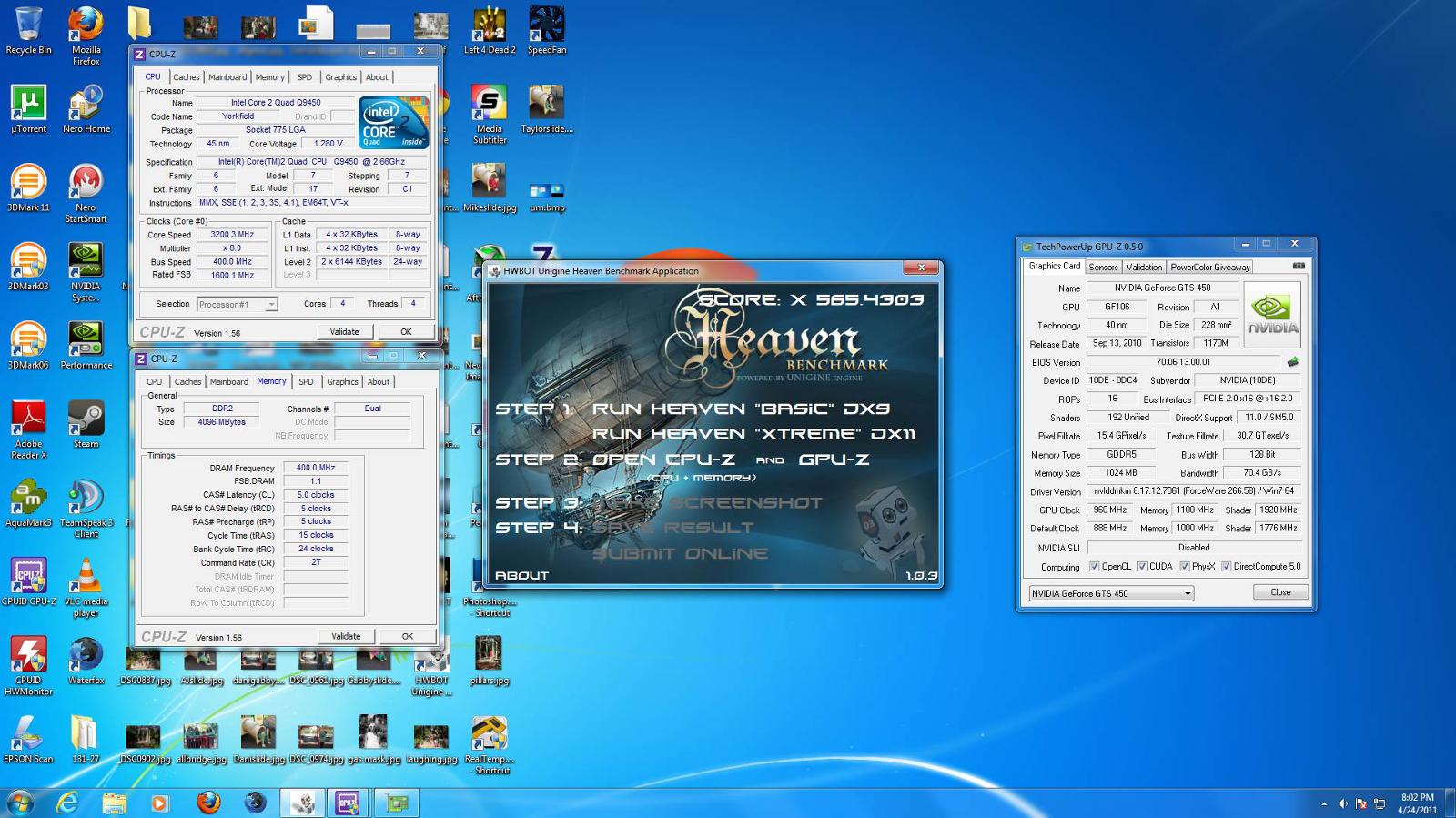The width and height of the screenshot is (1456, 818).
Task: Switch to Sensors tab in GPU-Z
Action: [1103, 268]
